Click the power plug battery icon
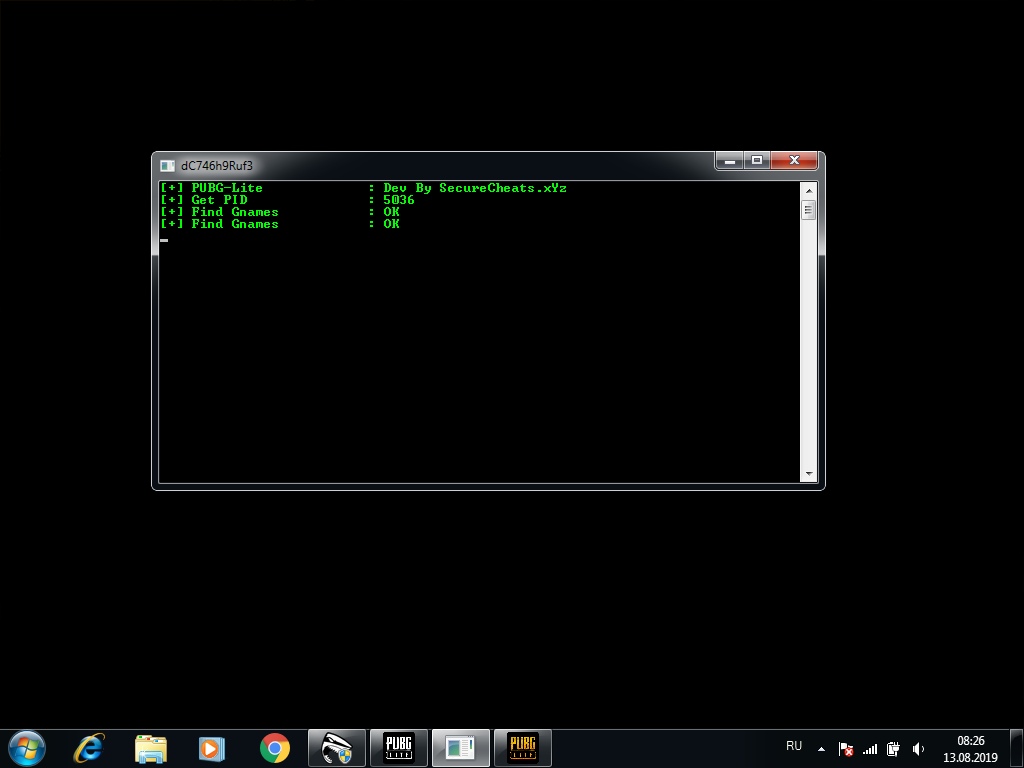Viewport: 1024px width, 768px height. 893,748
